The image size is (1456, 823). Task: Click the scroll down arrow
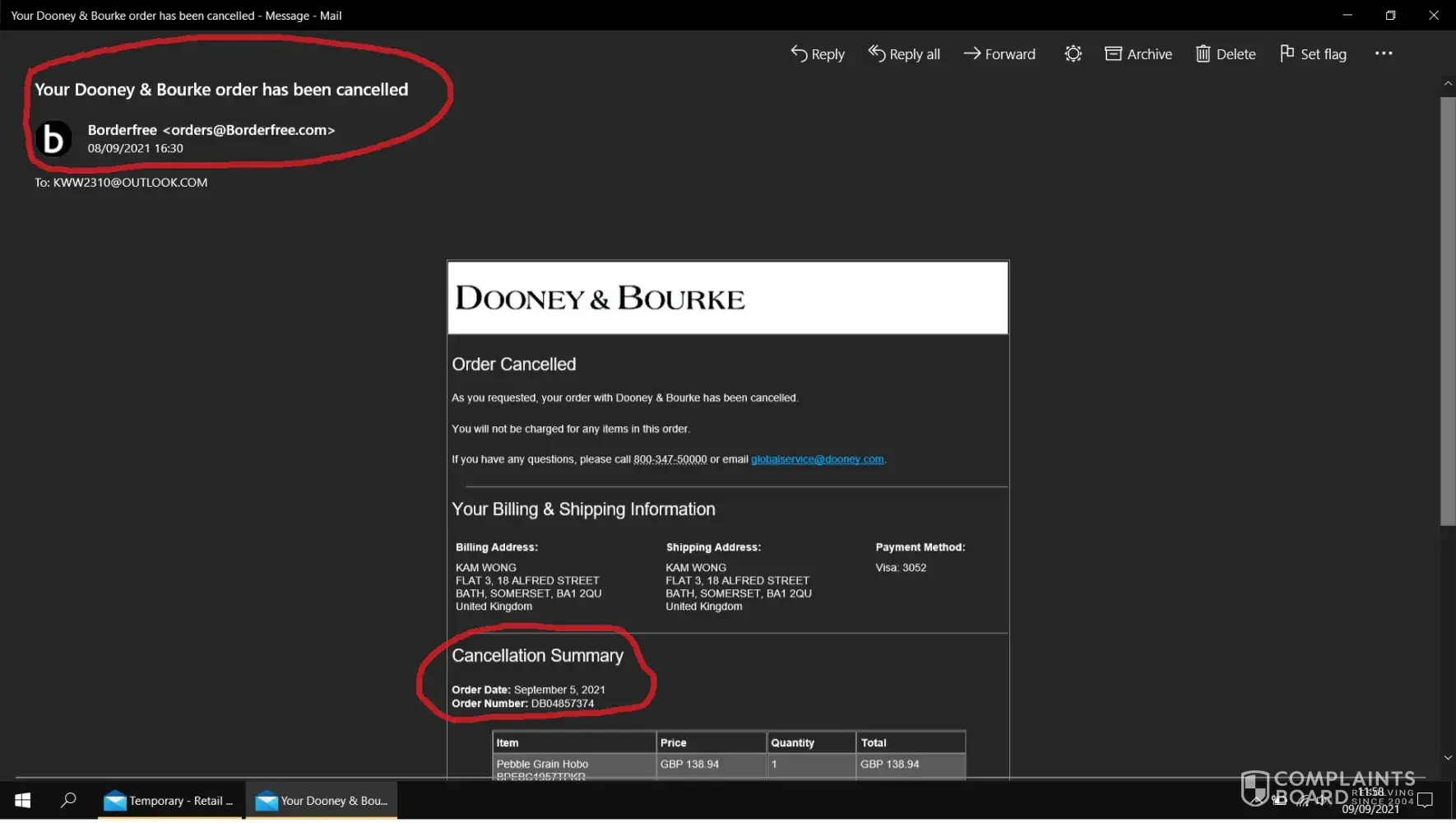[x=1448, y=758]
